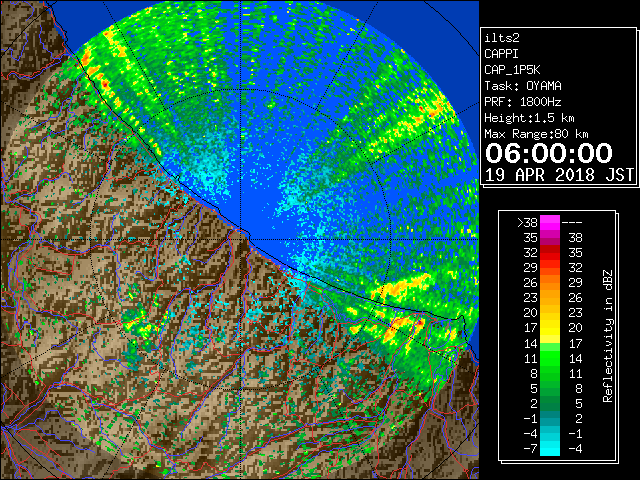Click the 'Max Range:80 km' text

click(536, 134)
